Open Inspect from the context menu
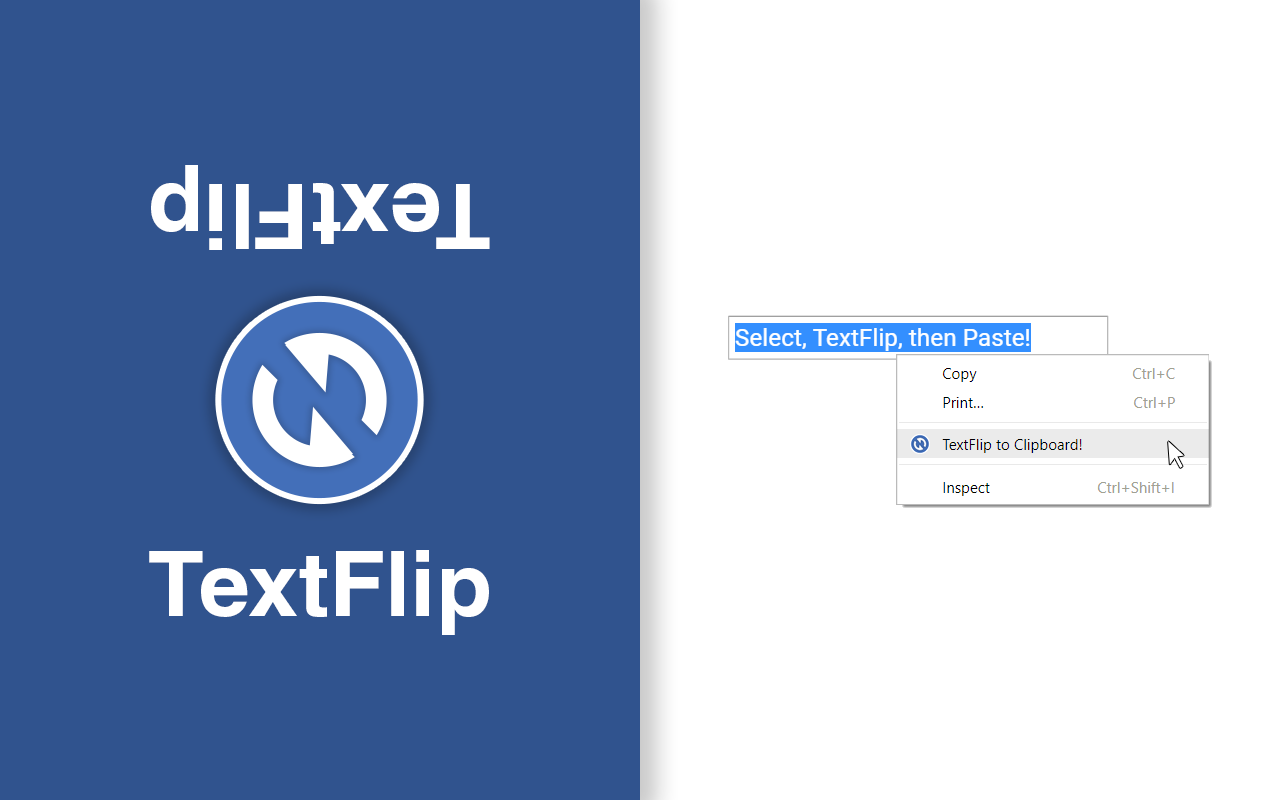Screen dimensions: 1280x800 tap(1053, 488)
